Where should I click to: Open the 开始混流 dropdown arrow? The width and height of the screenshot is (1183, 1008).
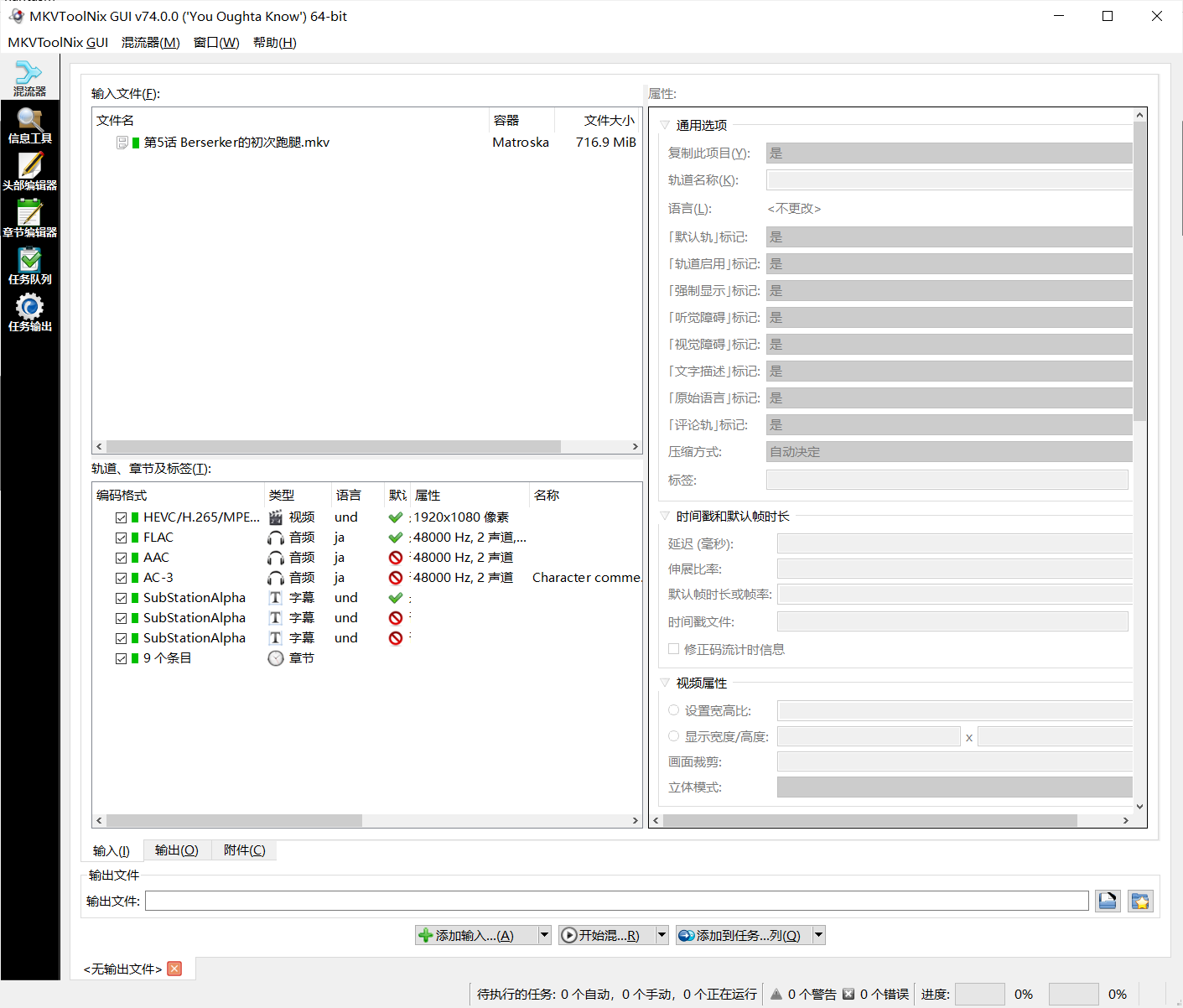[662, 935]
